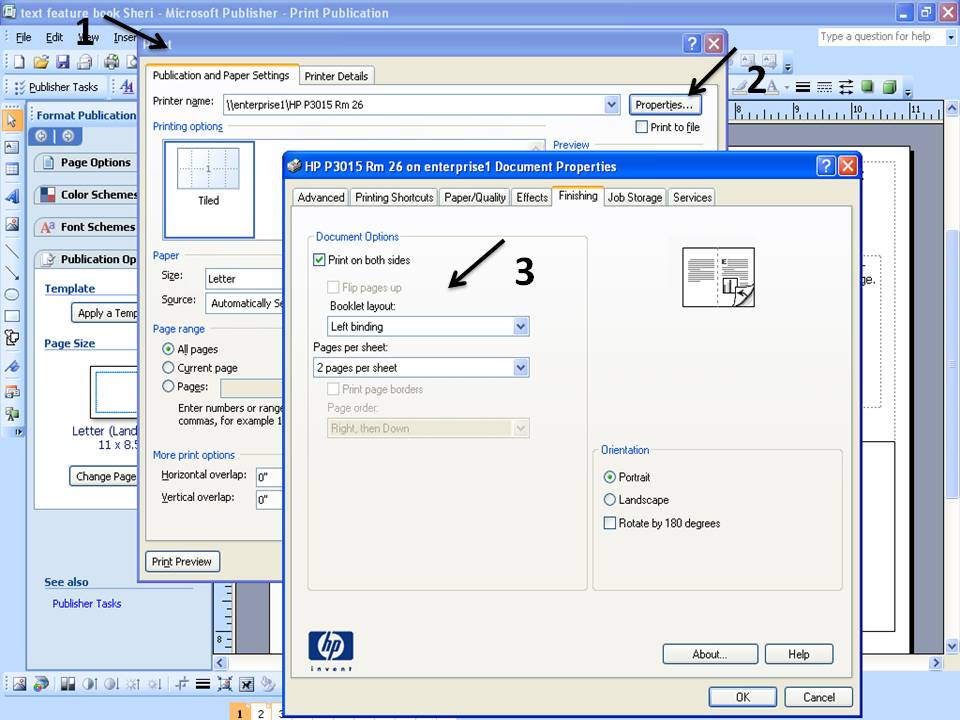Open the paper Size Letter dropdown
960x720 pixels.
click(x=244, y=279)
